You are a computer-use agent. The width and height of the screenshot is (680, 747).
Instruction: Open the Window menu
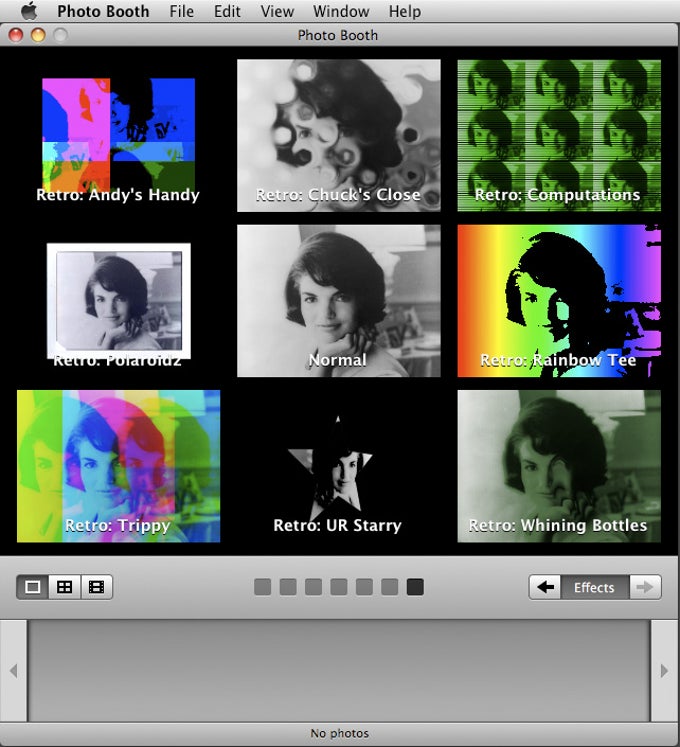[x=341, y=11]
